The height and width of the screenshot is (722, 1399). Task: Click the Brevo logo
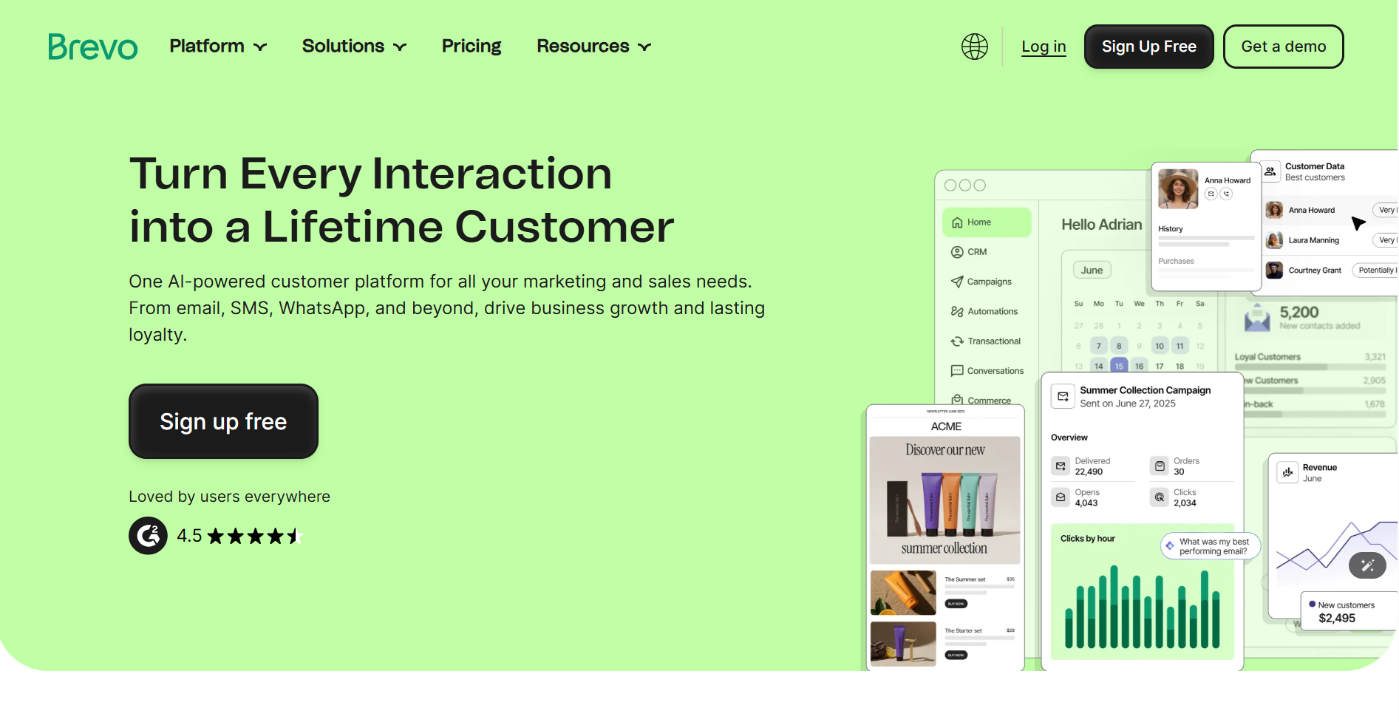[x=93, y=47]
